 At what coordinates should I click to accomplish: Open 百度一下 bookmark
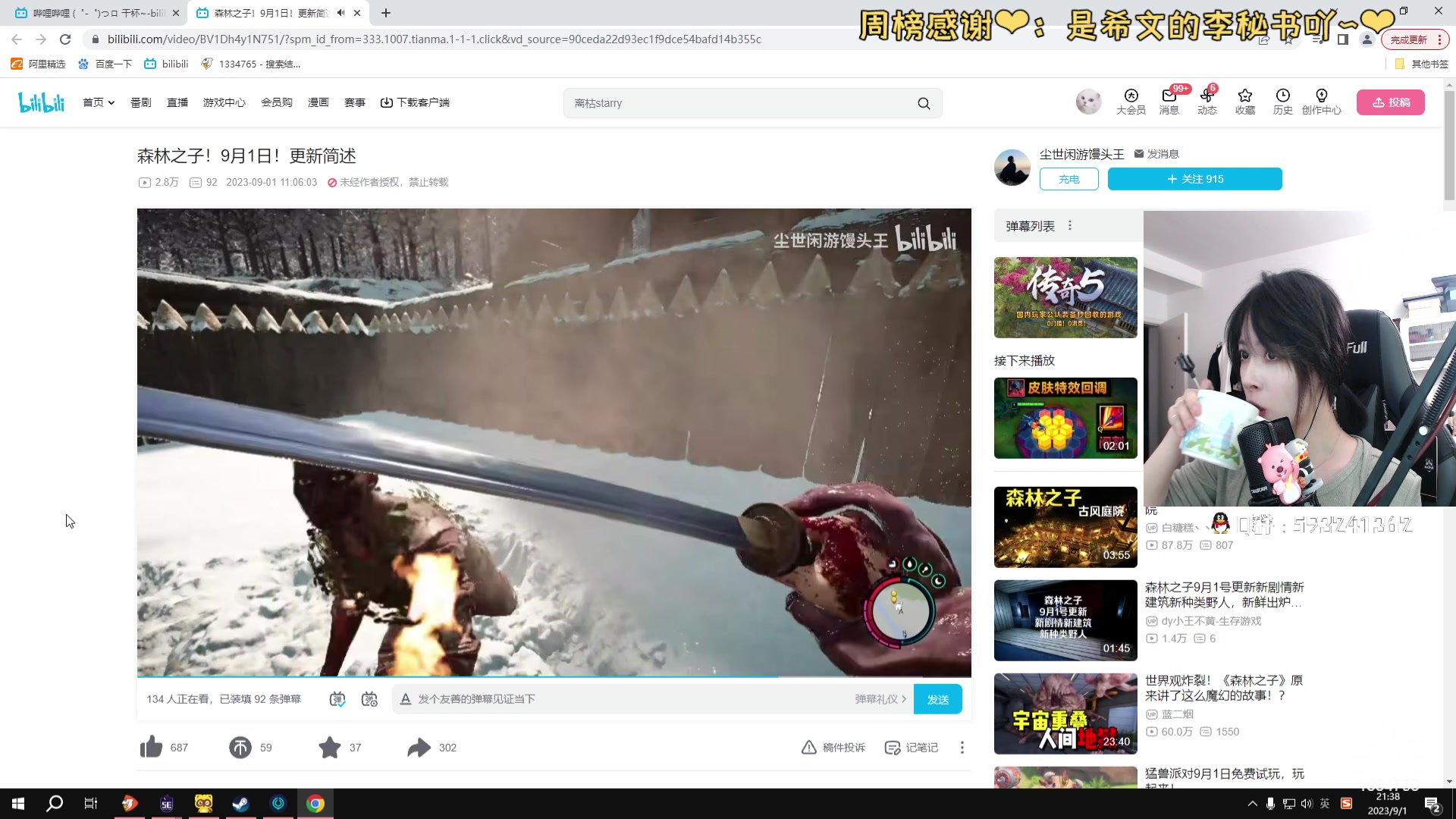[x=105, y=64]
